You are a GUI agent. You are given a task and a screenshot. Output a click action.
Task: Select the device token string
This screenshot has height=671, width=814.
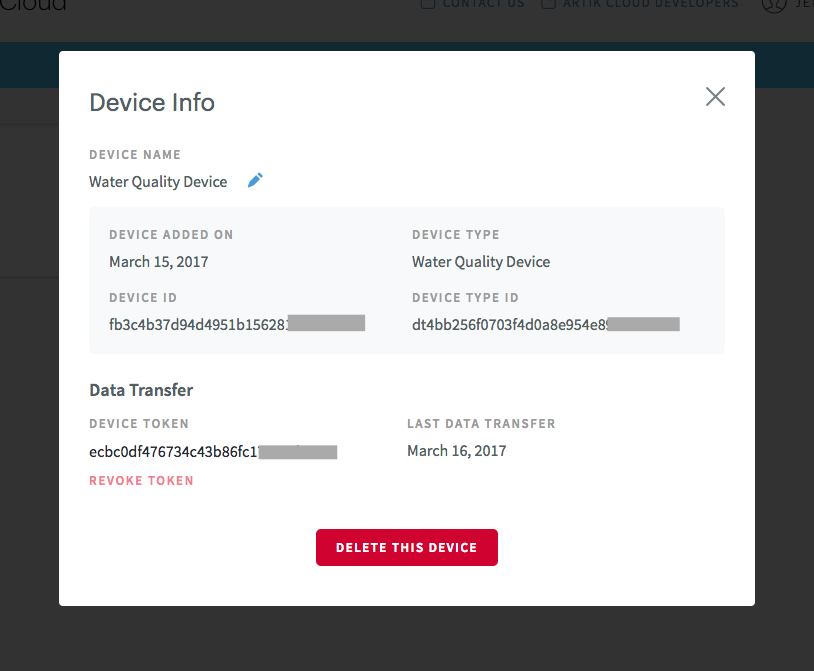(213, 452)
